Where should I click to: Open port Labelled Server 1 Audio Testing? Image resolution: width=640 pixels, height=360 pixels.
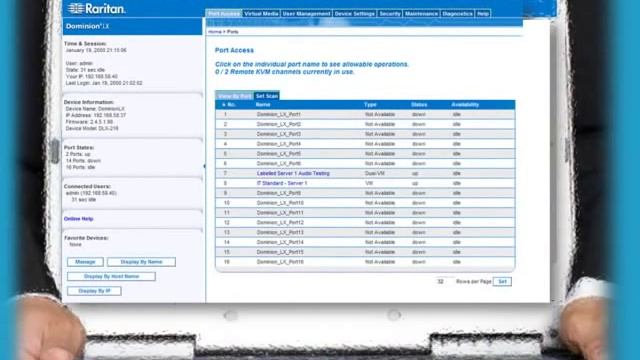click(x=293, y=173)
